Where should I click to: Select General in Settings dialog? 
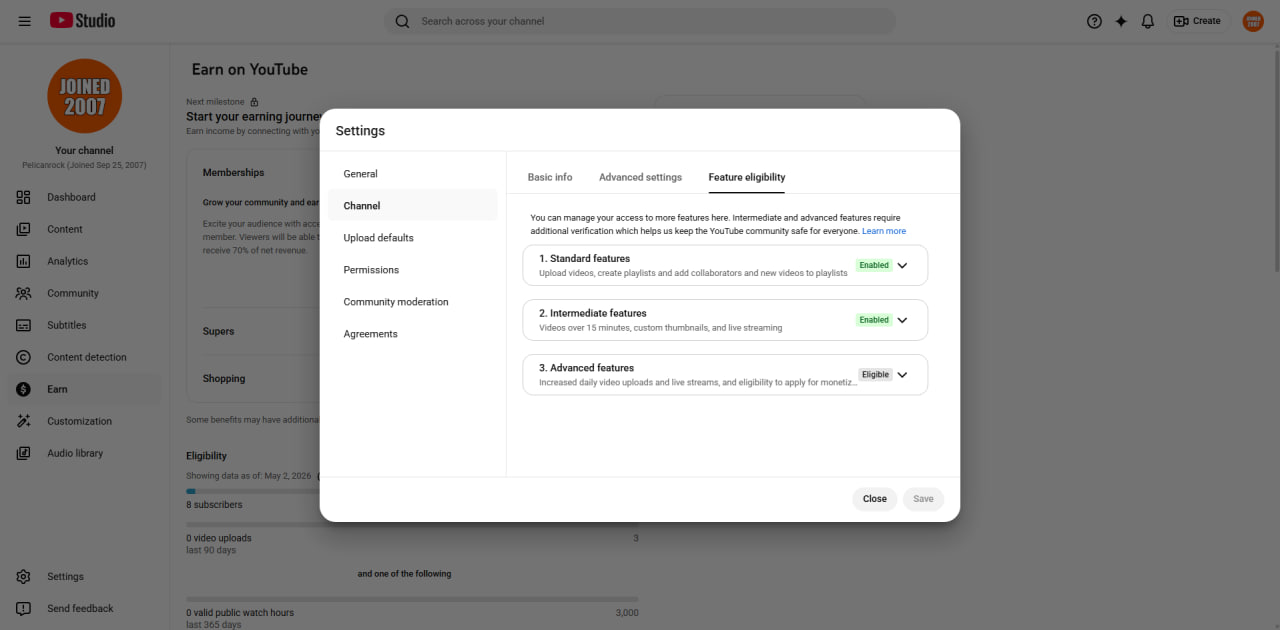pos(412,174)
